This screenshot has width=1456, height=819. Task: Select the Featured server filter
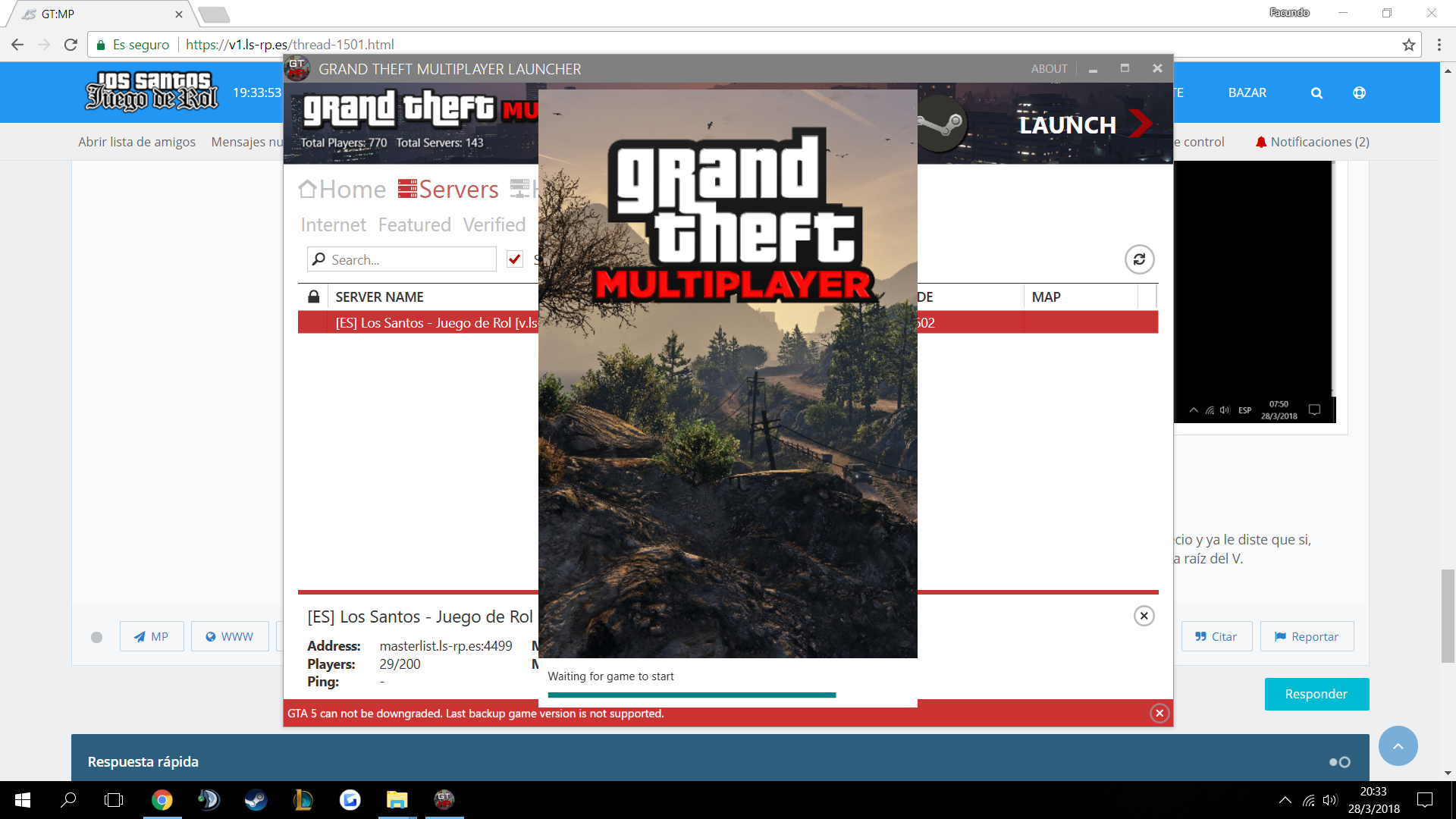(x=414, y=224)
